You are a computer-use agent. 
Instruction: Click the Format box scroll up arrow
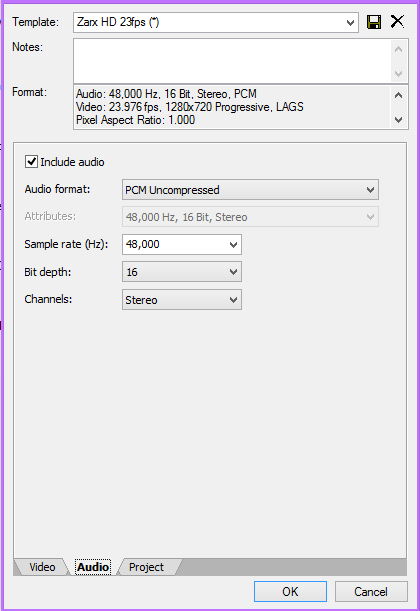pyautogui.click(x=398, y=95)
